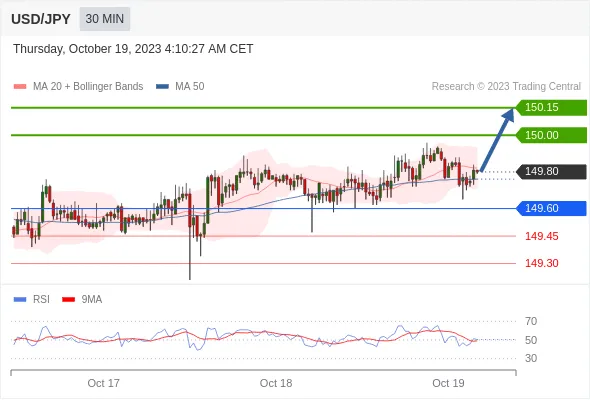Click the 'Oct 18' date axis label
Viewport: 590px width, 400px height.
pos(276,383)
